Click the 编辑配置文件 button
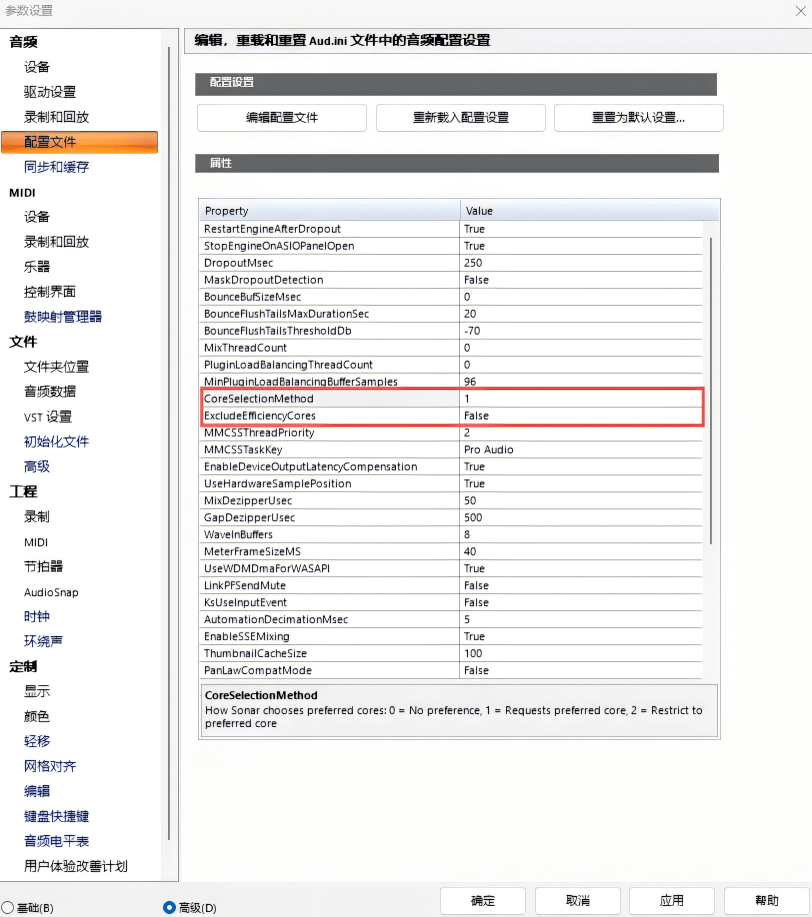Viewport: 812px width, 917px height. tap(282, 117)
